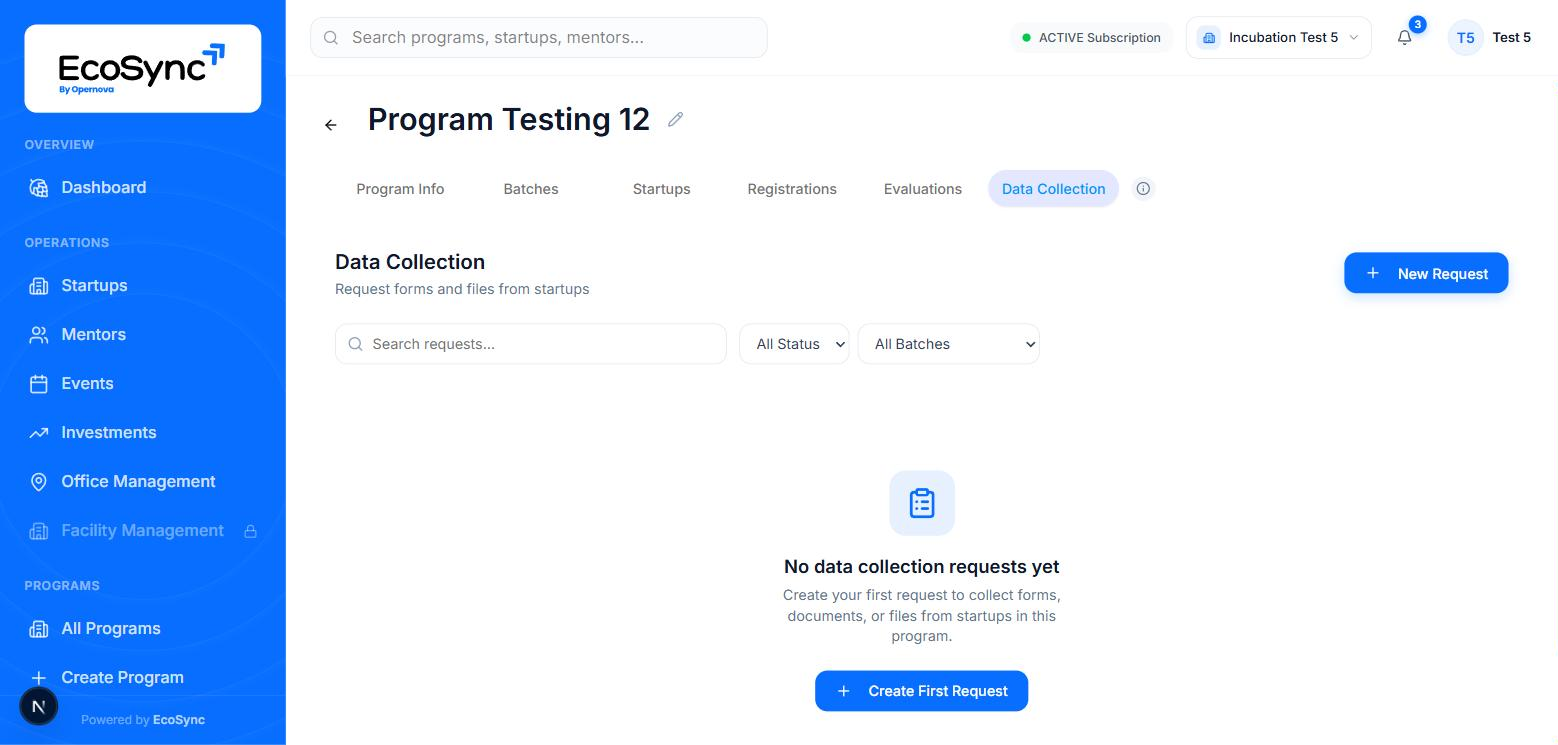Image resolution: width=1558 pixels, height=745 pixels.
Task: Open the Events sidebar item
Action: [87, 383]
